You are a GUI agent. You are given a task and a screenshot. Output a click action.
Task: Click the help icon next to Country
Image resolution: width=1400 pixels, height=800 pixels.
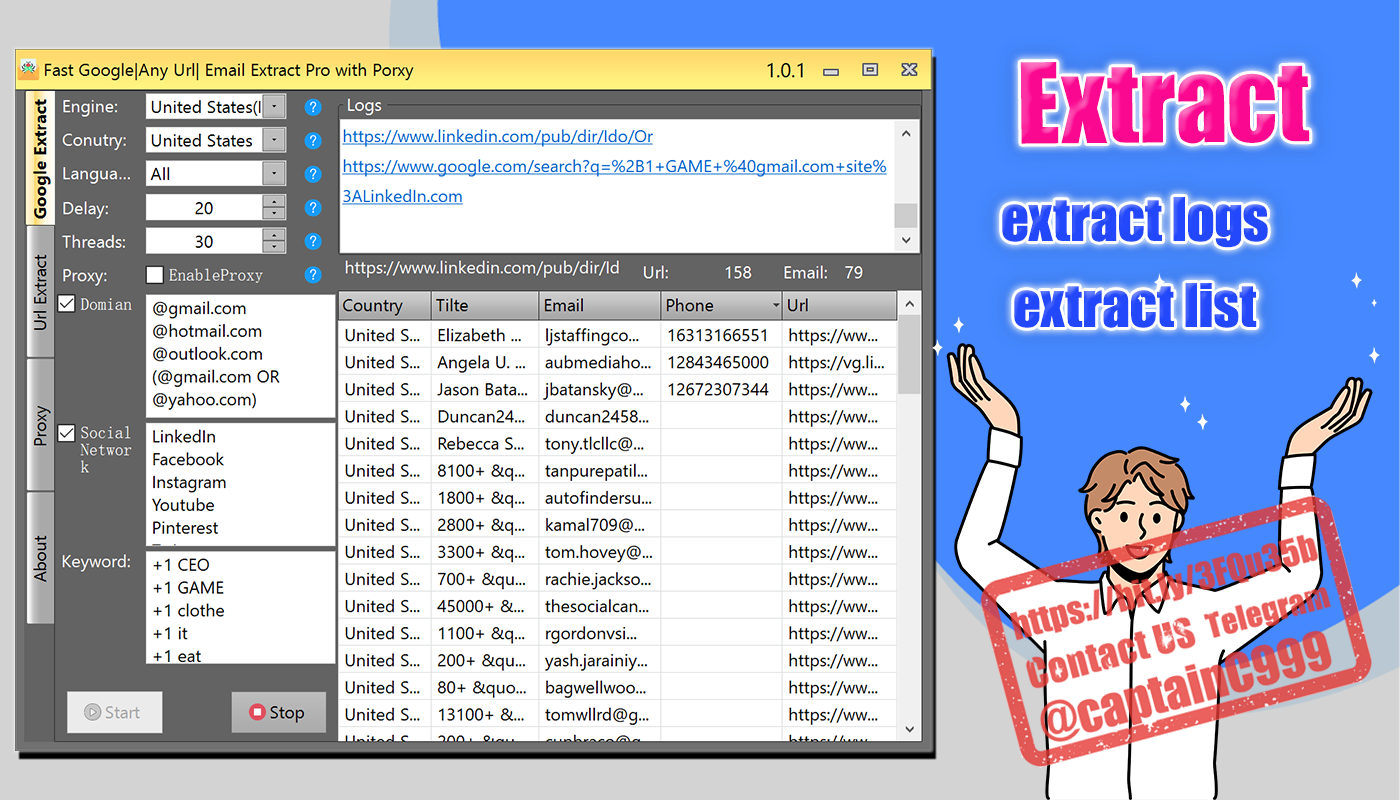pos(313,140)
